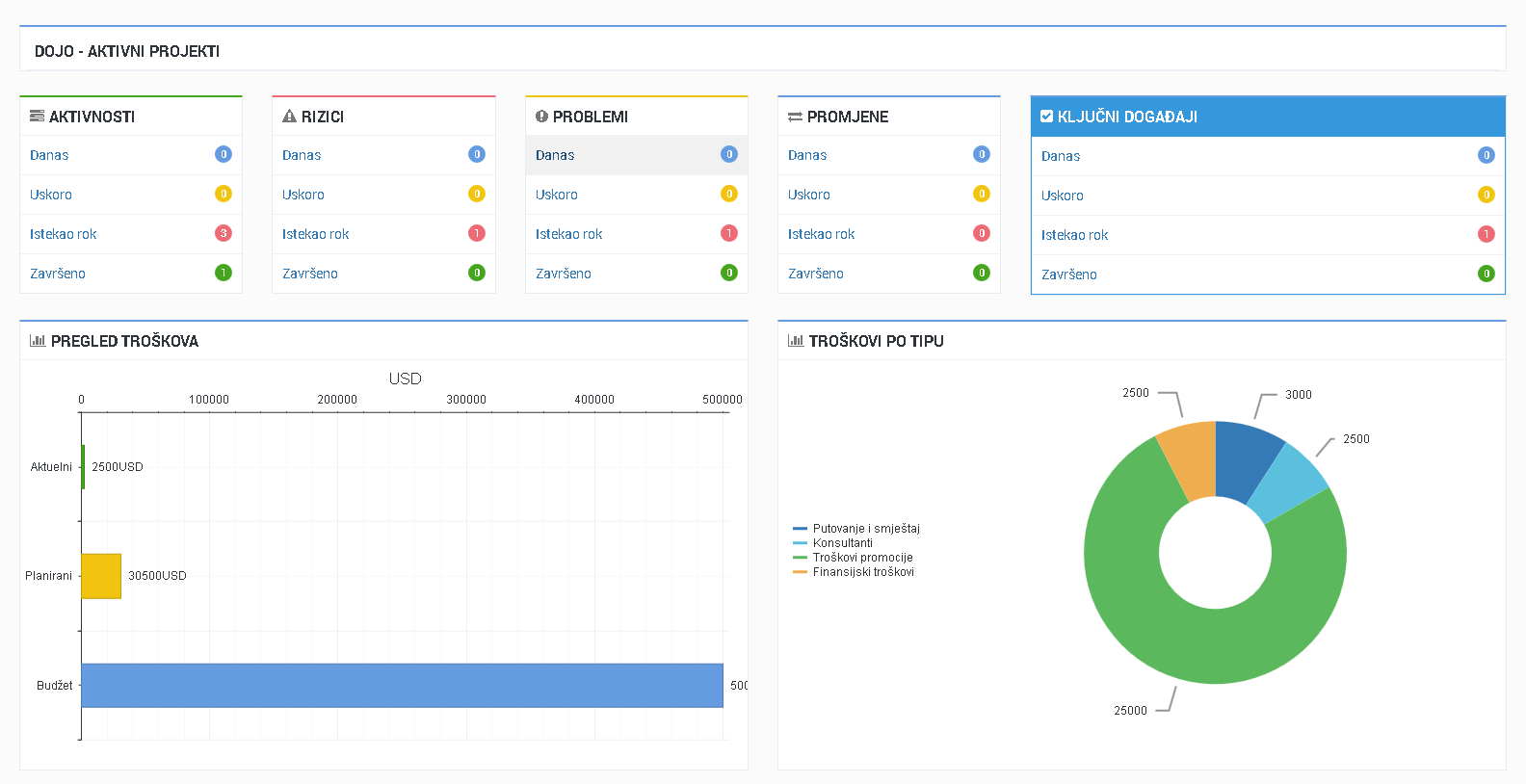Click the yellow Planirani bar
The height and width of the screenshot is (784, 1526).
pyautogui.click(x=101, y=576)
